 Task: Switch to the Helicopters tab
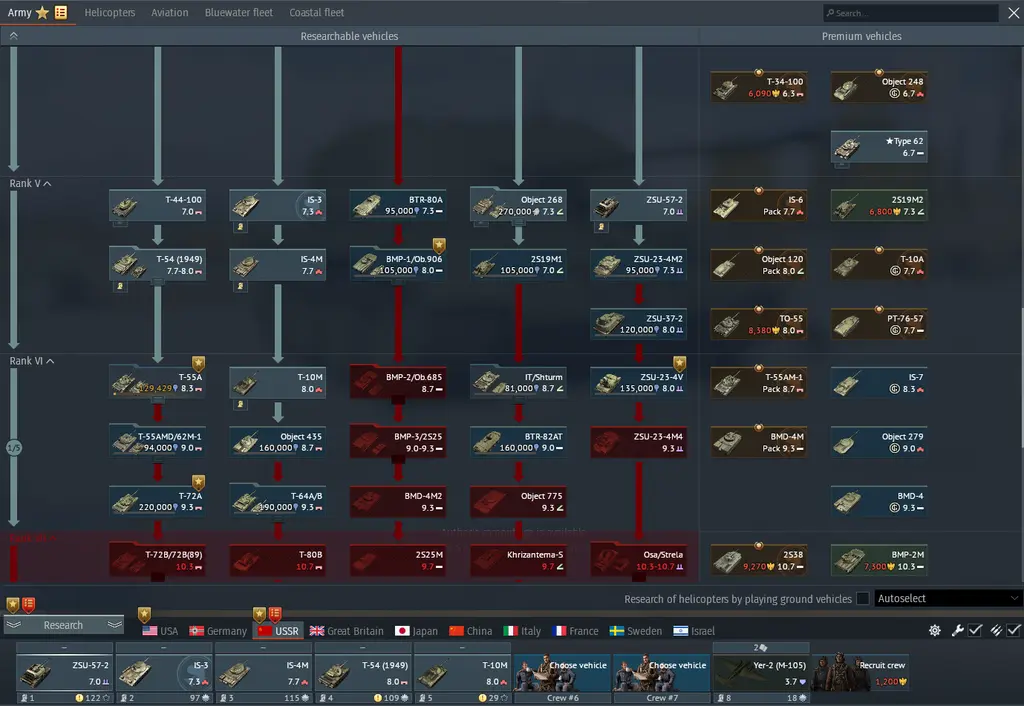pos(110,13)
